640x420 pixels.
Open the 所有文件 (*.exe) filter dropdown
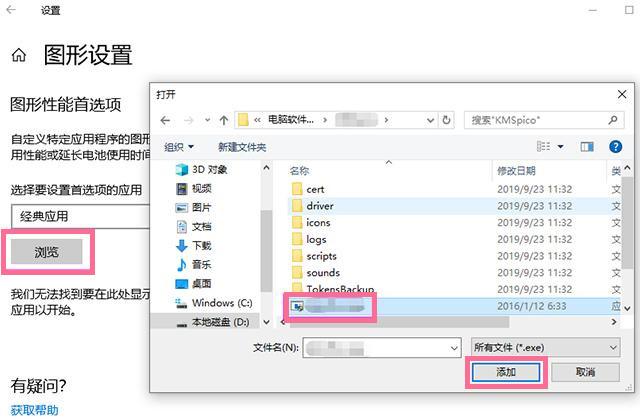click(x=546, y=348)
